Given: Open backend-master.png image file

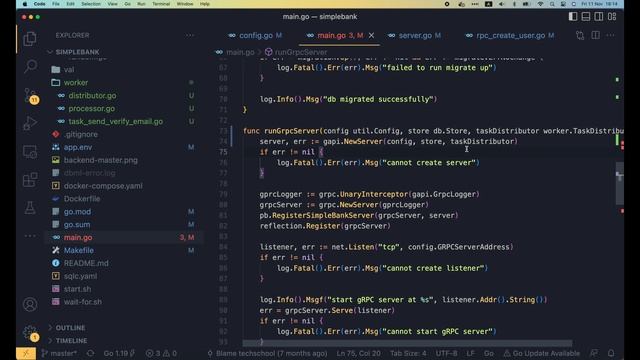Looking at the screenshot, I should coord(100,160).
